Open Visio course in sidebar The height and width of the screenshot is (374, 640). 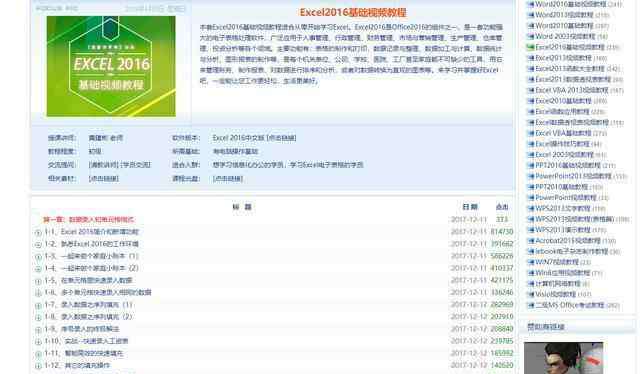(x=555, y=294)
